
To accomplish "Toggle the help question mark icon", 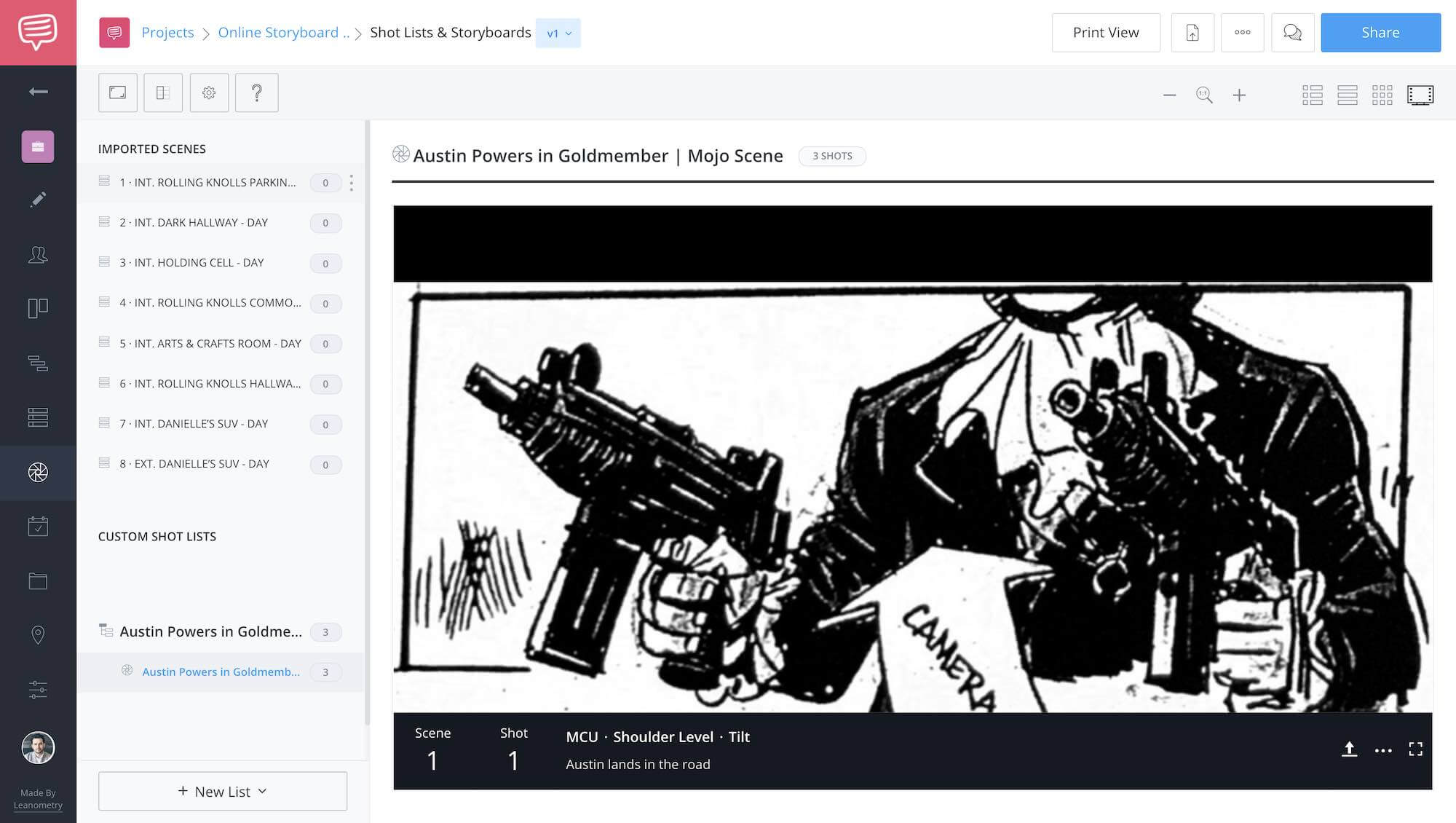I will pyautogui.click(x=257, y=92).
